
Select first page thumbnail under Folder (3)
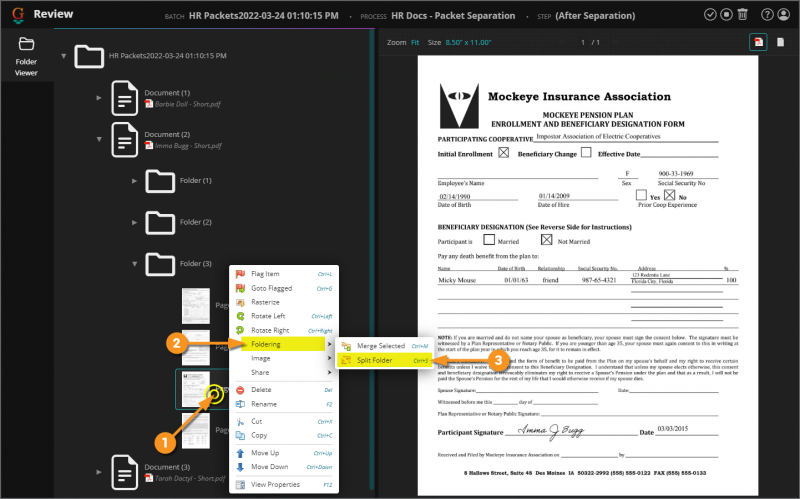(196, 306)
